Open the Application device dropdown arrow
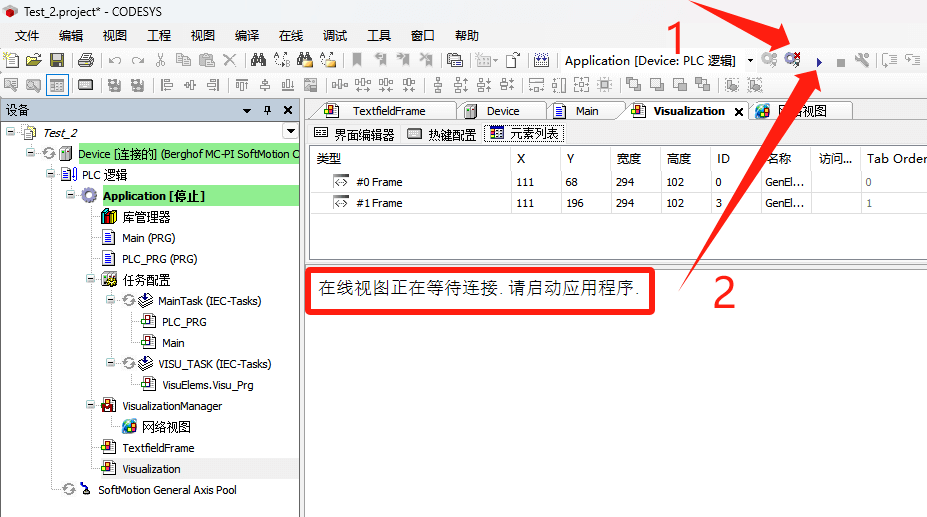Image resolution: width=927 pixels, height=517 pixels. click(x=750, y=61)
